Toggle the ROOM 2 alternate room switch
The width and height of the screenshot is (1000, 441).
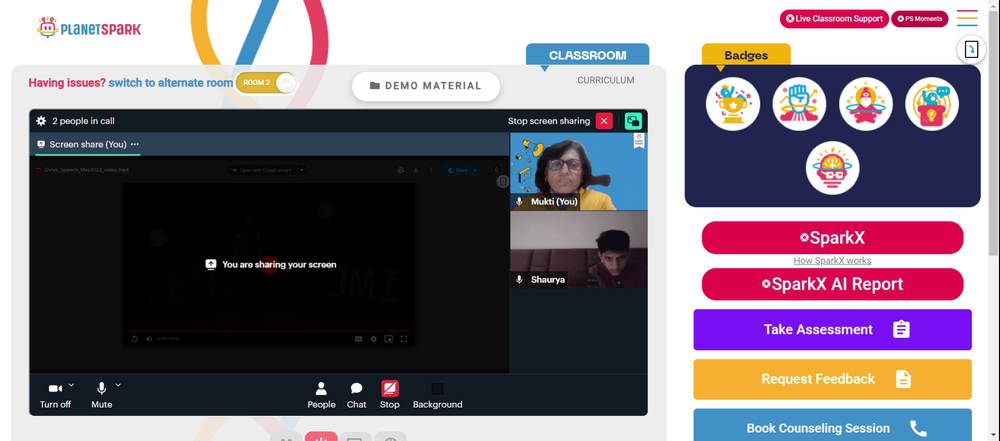[x=266, y=82]
